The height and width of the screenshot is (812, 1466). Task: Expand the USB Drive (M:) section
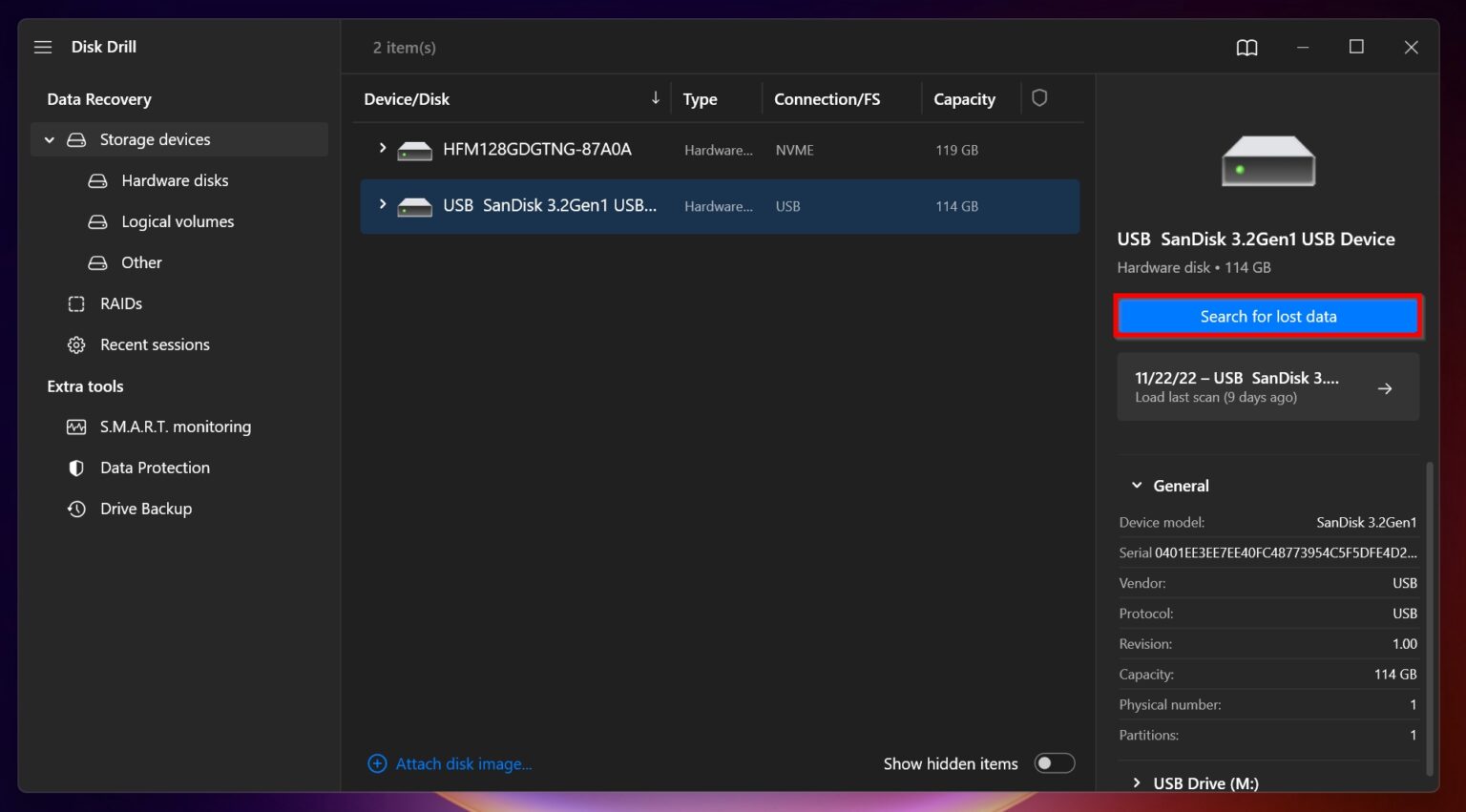(x=1137, y=782)
